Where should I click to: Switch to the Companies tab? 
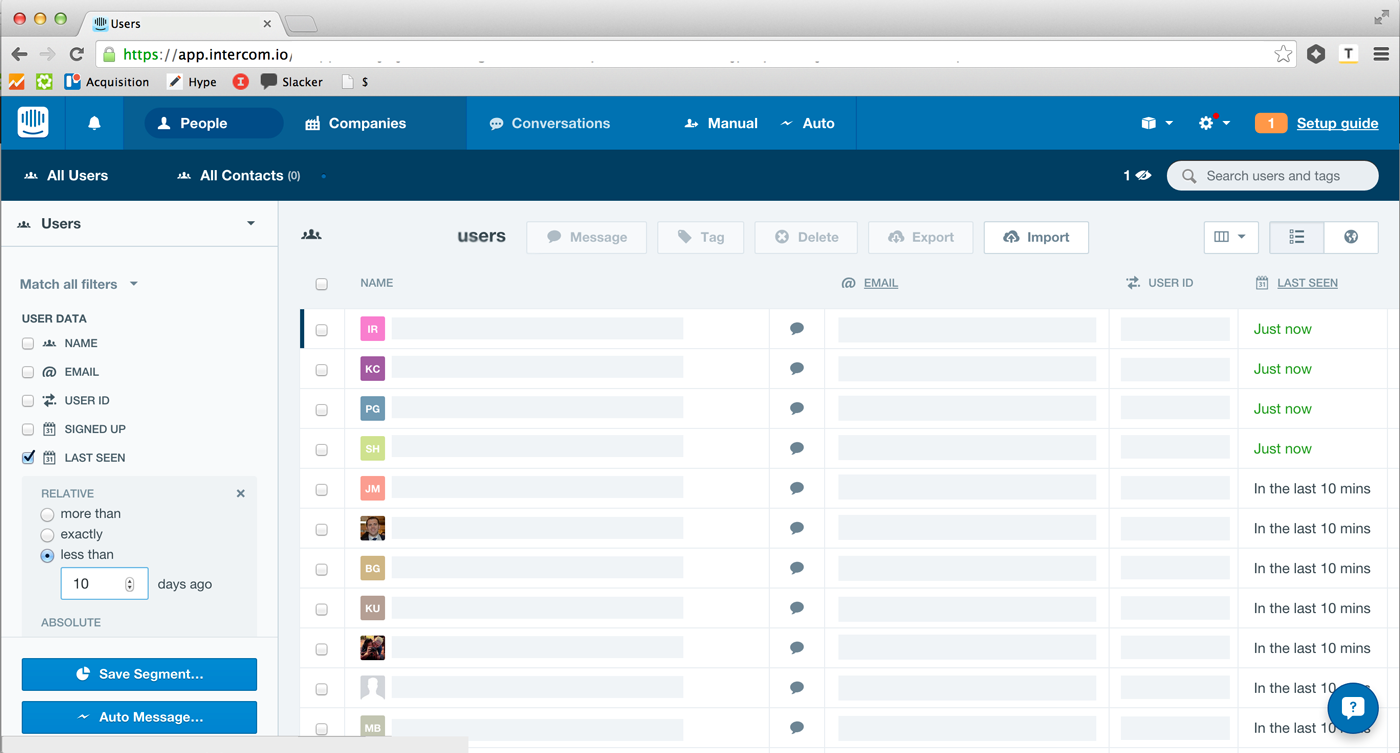(x=355, y=122)
